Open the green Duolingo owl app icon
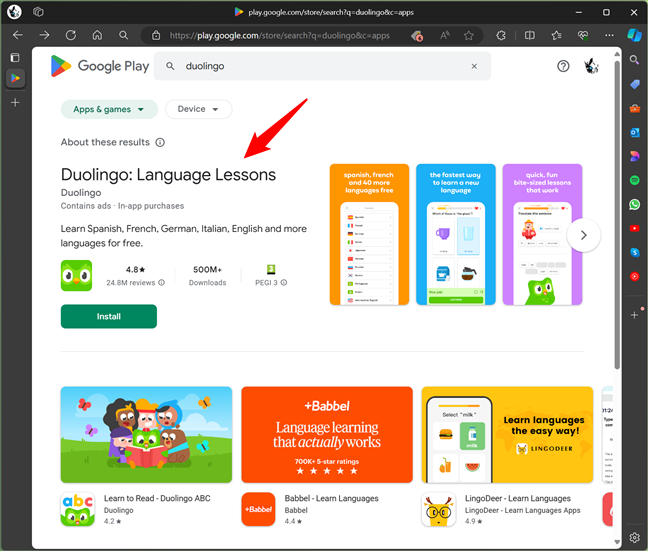The image size is (648, 551). point(76,276)
